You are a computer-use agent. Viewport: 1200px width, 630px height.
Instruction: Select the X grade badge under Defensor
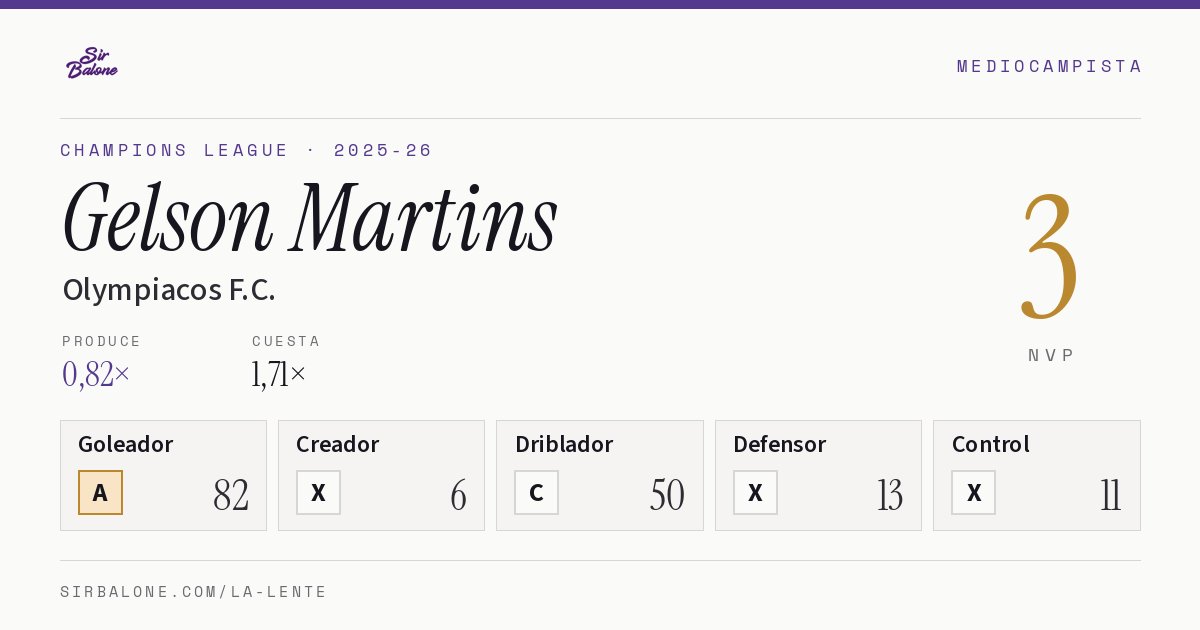[755, 493]
